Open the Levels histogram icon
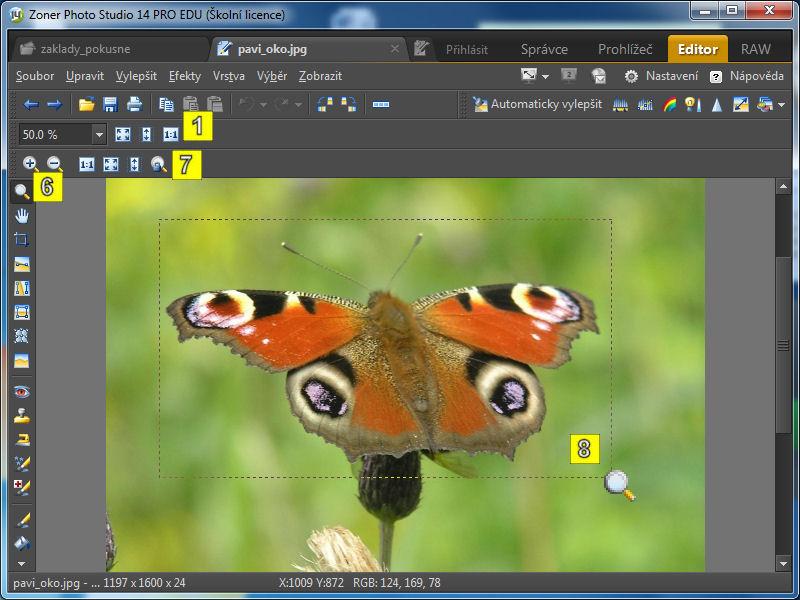Viewport: 800px width, 600px height. pyautogui.click(x=620, y=105)
